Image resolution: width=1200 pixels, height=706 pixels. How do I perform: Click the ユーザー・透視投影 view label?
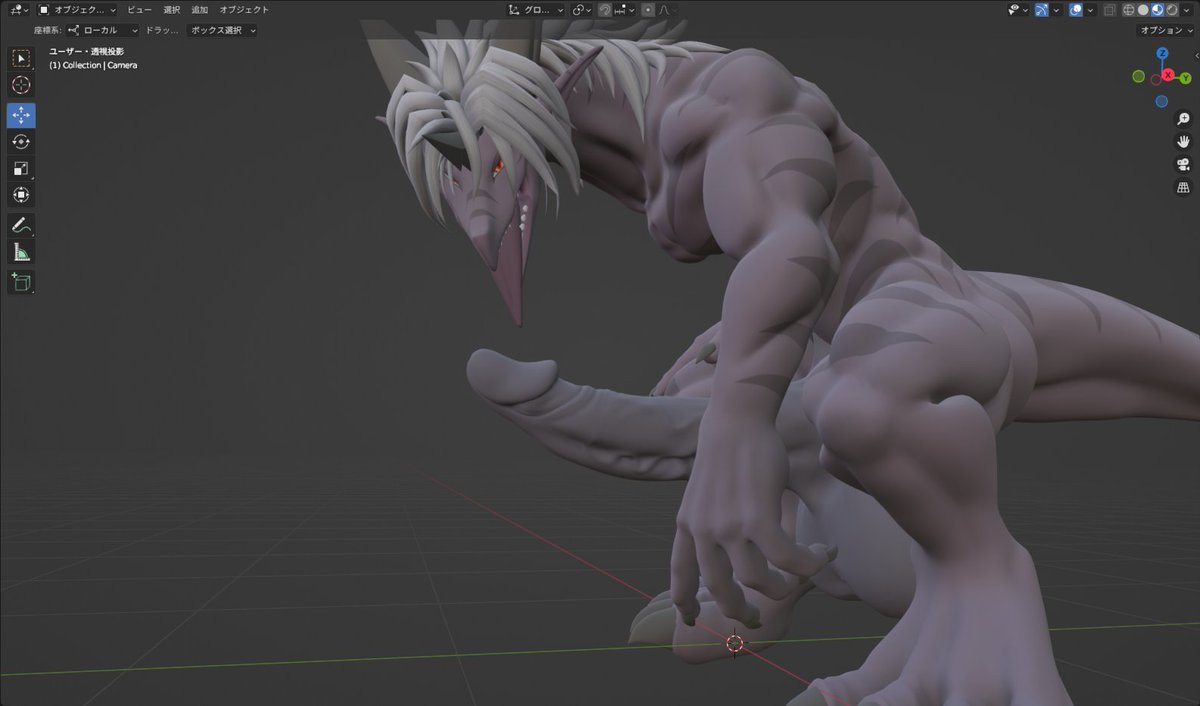(88, 50)
